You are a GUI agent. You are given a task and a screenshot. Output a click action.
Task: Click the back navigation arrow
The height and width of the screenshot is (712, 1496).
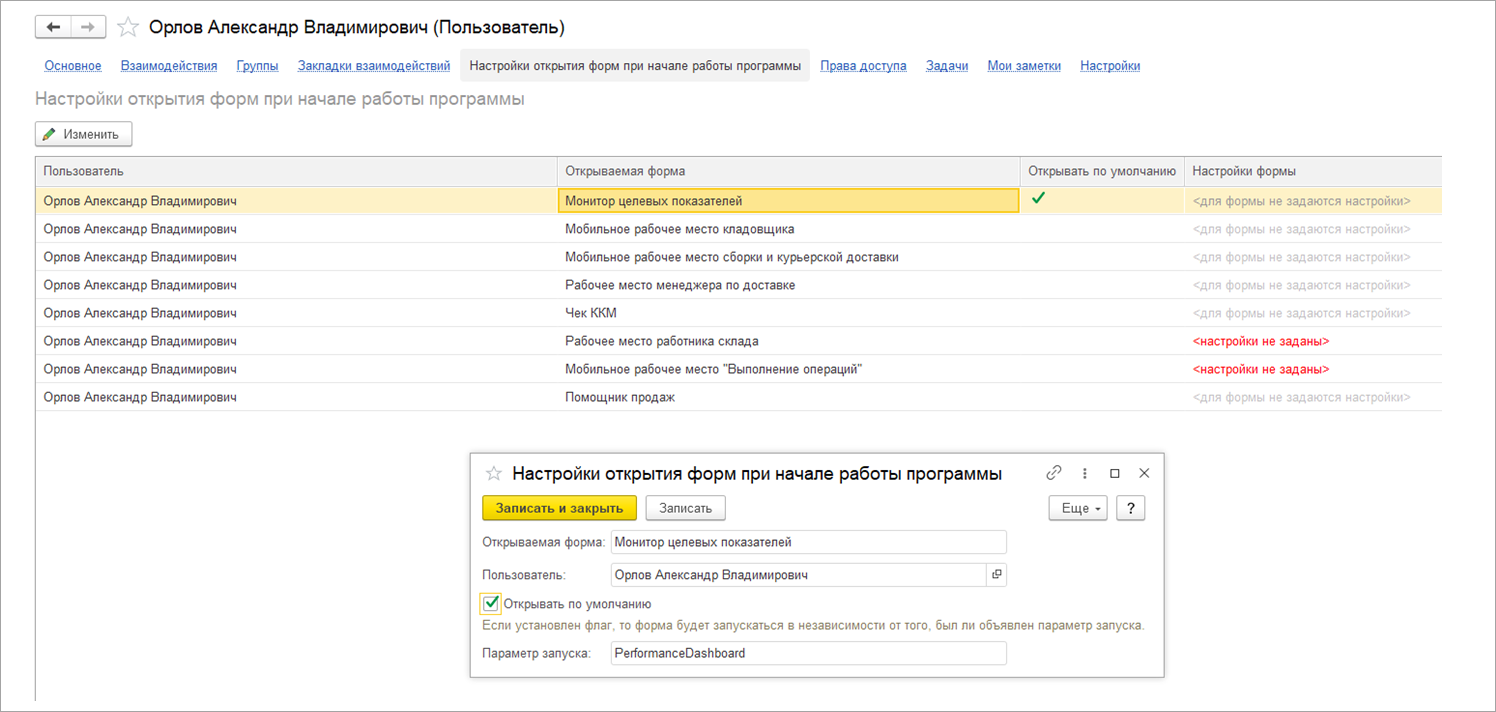(x=53, y=27)
